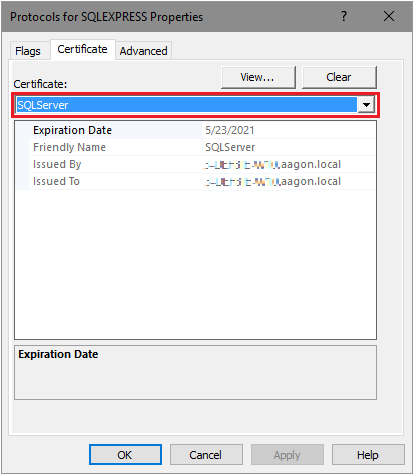
Task: Clear the selected certificate
Action: pyautogui.click(x=339, y=77)
